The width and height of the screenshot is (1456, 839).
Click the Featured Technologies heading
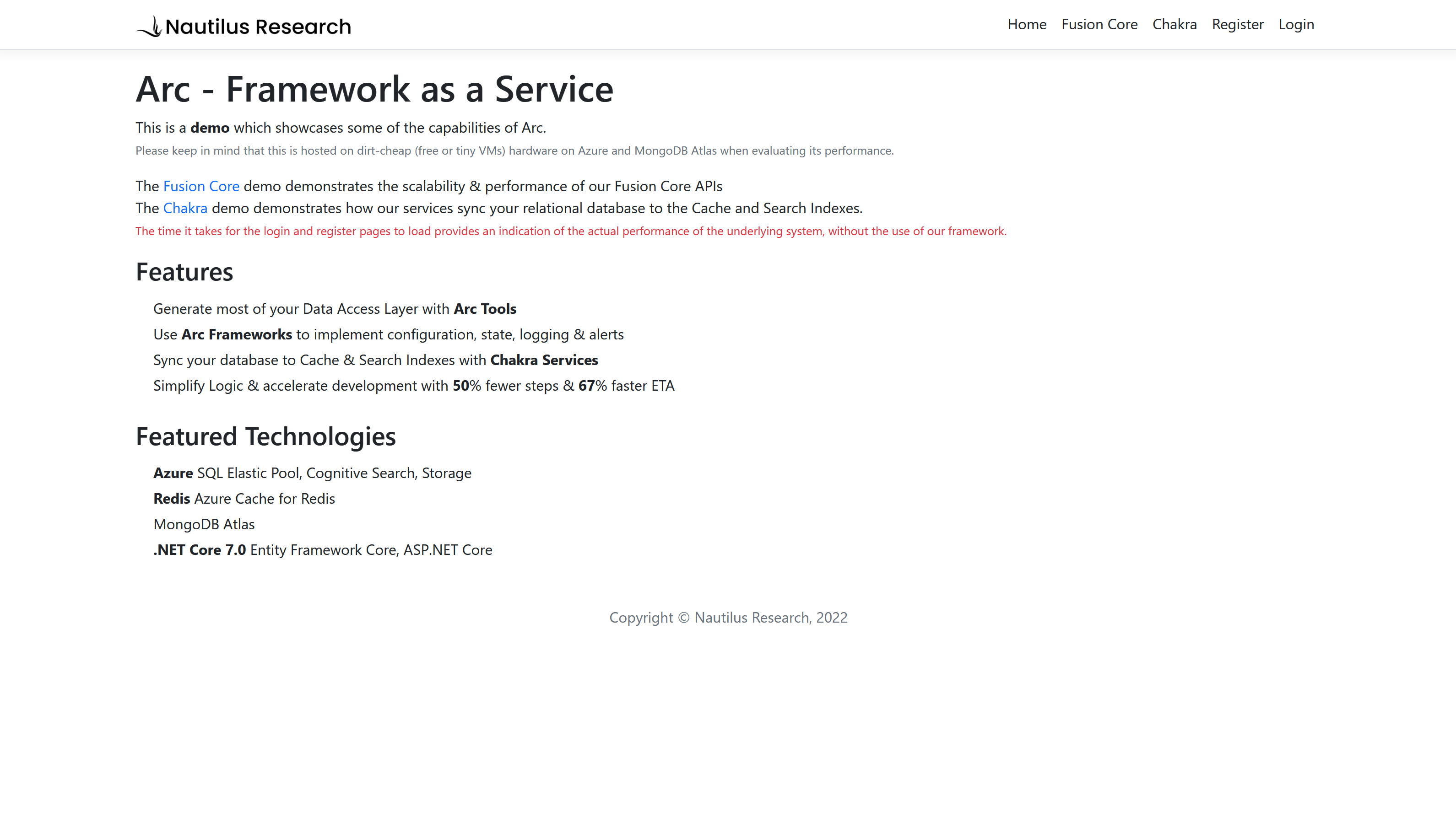click(x=265, y=436)
